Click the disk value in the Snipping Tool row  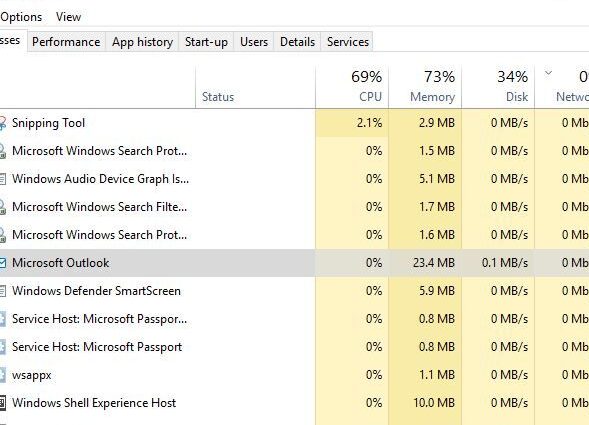coord(509,123)
